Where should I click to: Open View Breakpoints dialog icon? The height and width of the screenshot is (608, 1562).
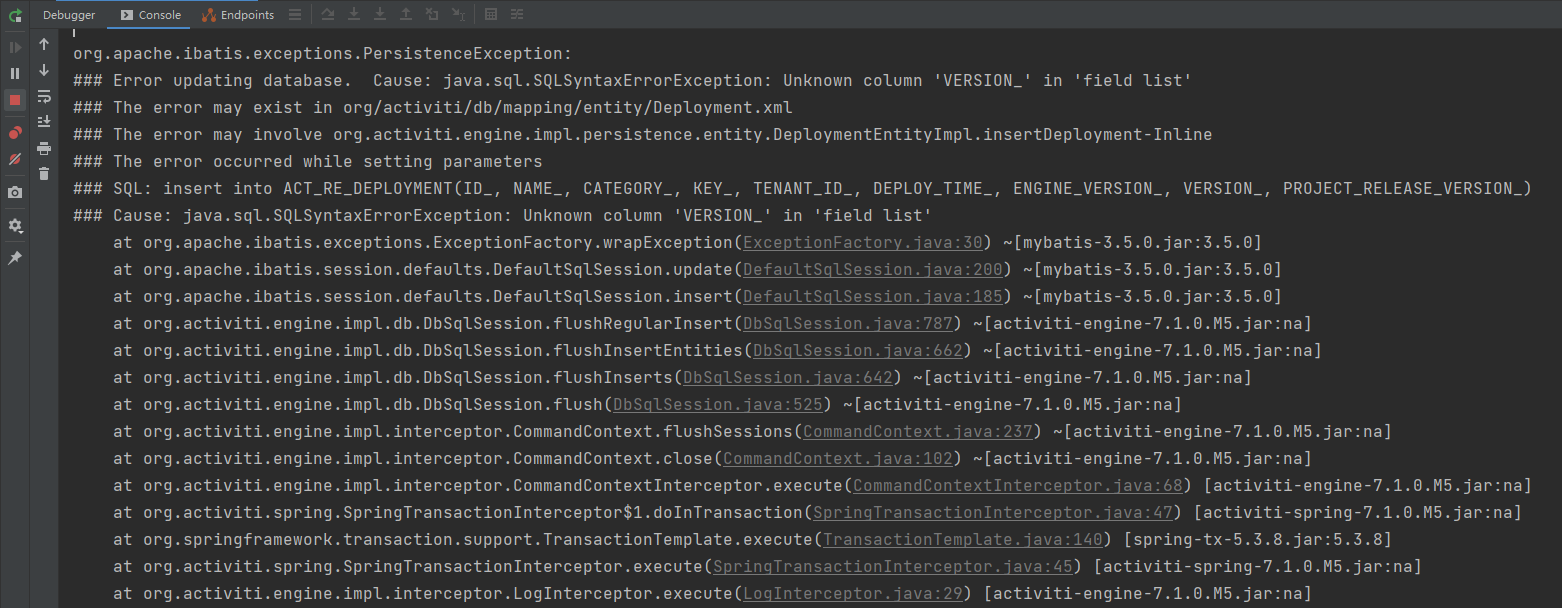(x=15, y=133)
